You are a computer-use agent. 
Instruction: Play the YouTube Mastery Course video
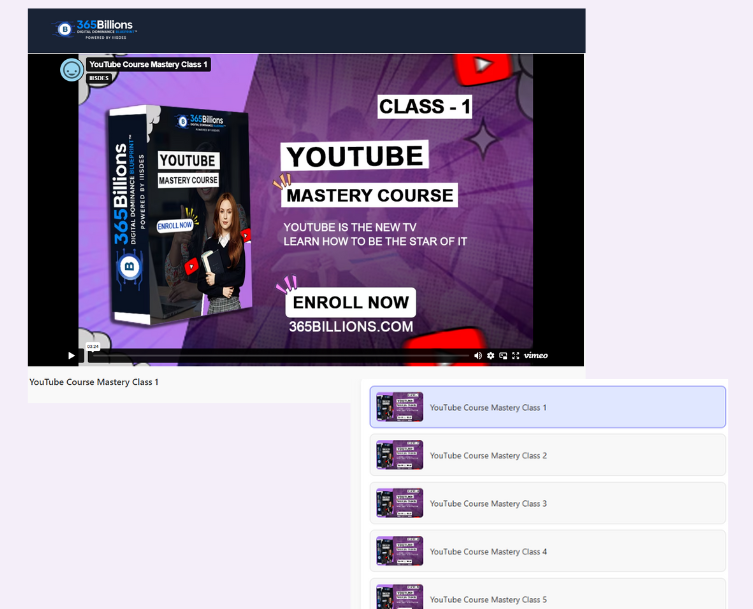tap(71, 355)
